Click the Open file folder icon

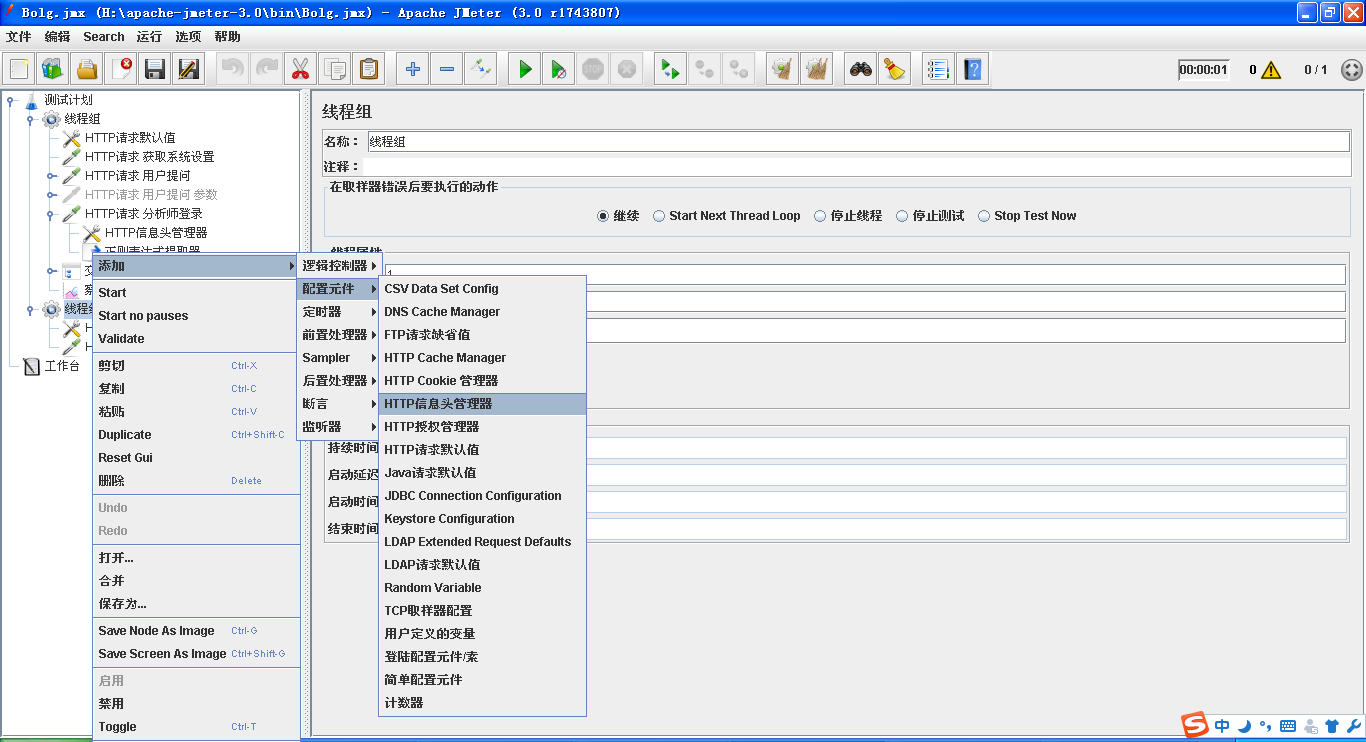[87, 69]
